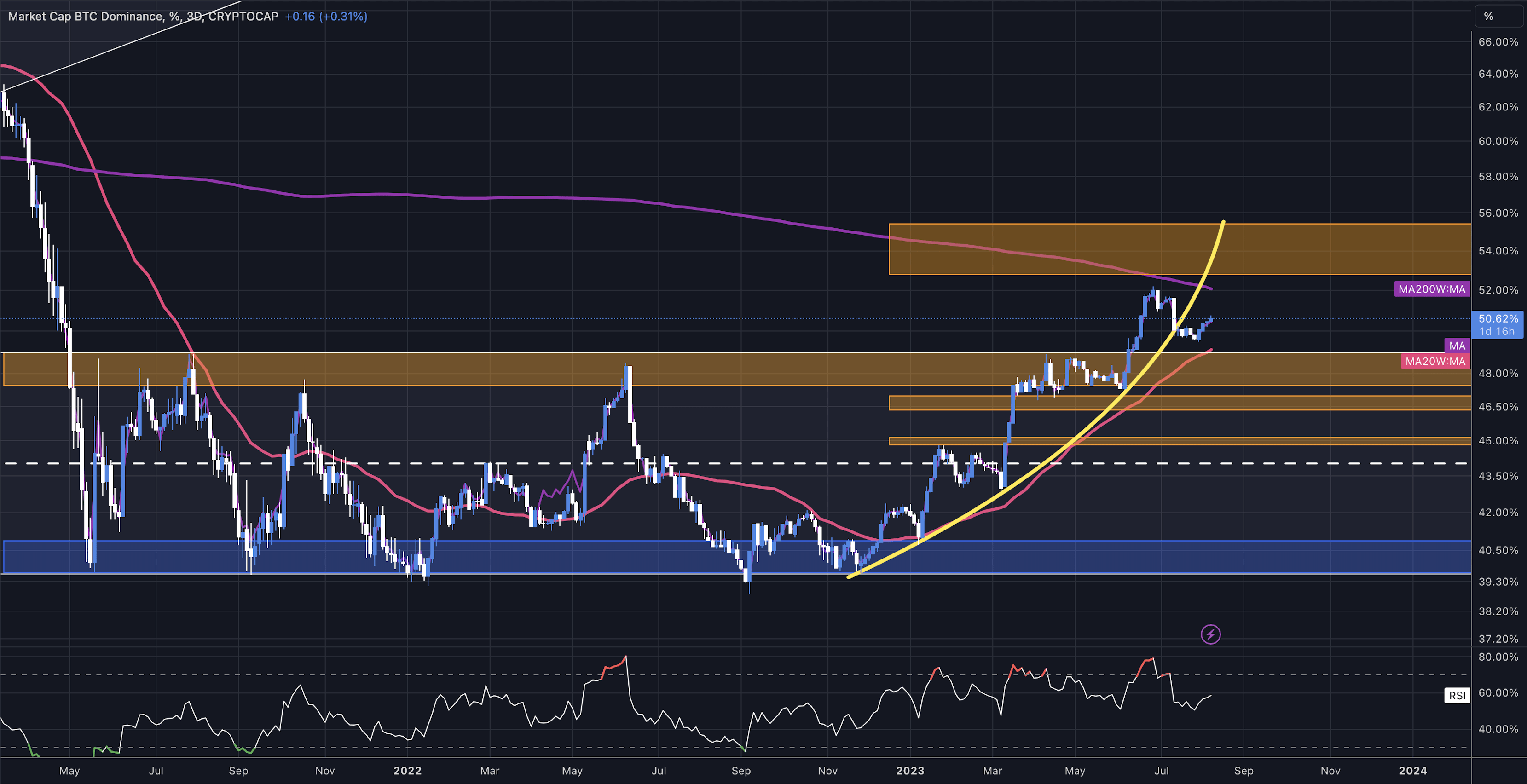Image resolution: width=1527 pixels, height=784 pixels.
Task: Click the RSI indicator label
Action: tap(1457, 696)
